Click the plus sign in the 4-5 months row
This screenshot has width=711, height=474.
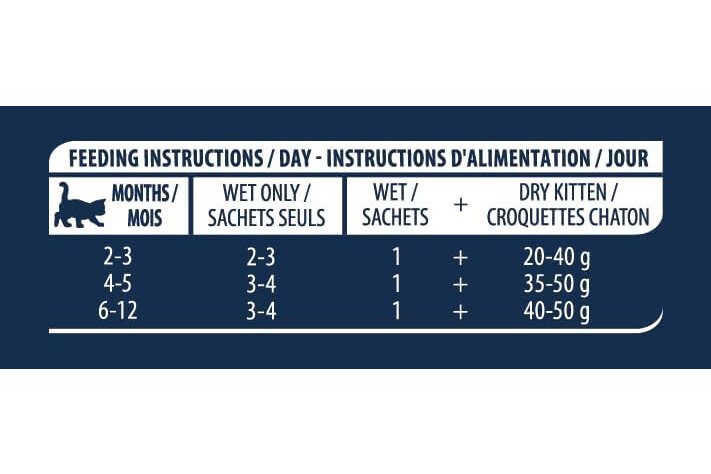coord(460,285)
